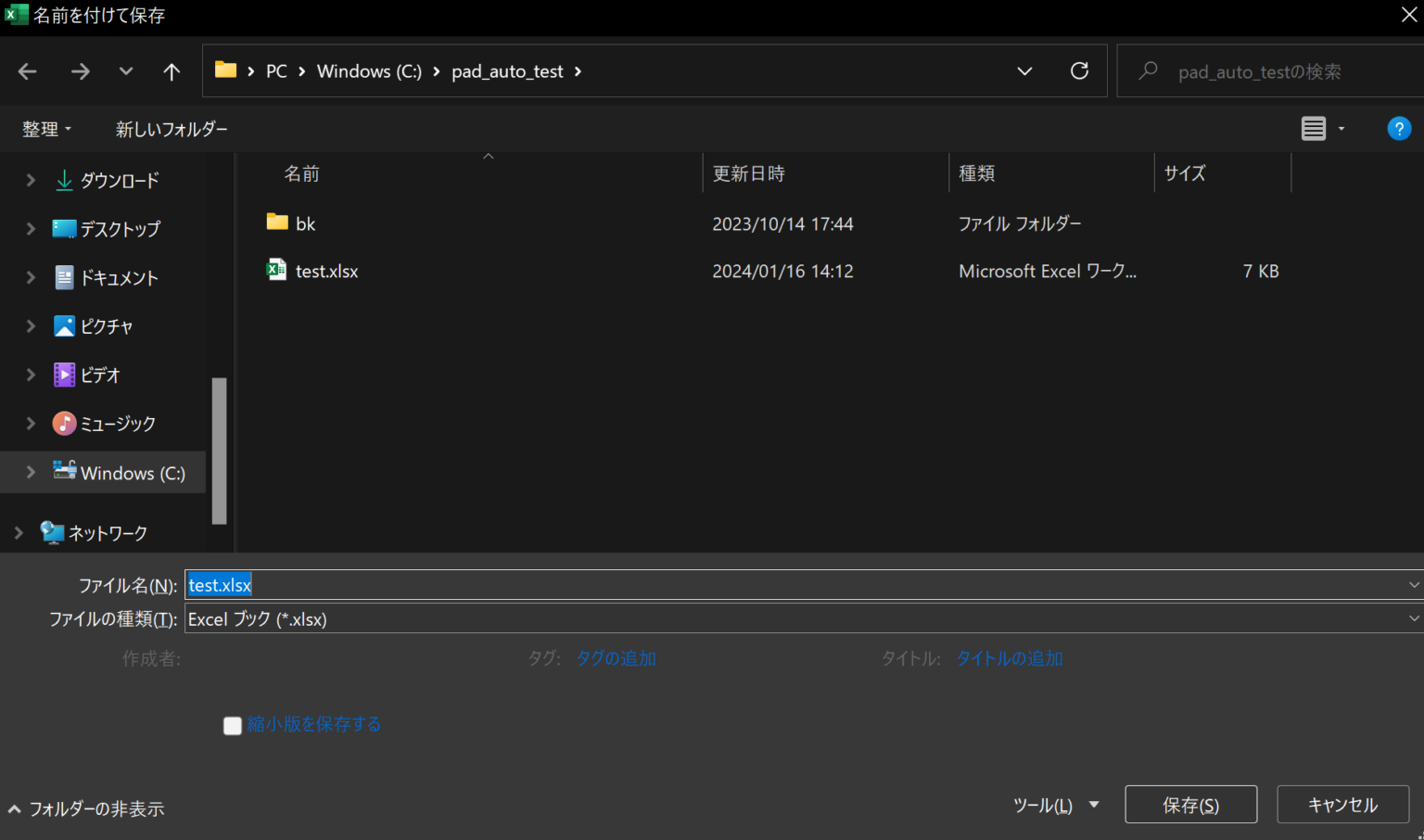
Task: Expand the ダウンロード tree node
Action: pyautogui.click(x=31, y=180)
